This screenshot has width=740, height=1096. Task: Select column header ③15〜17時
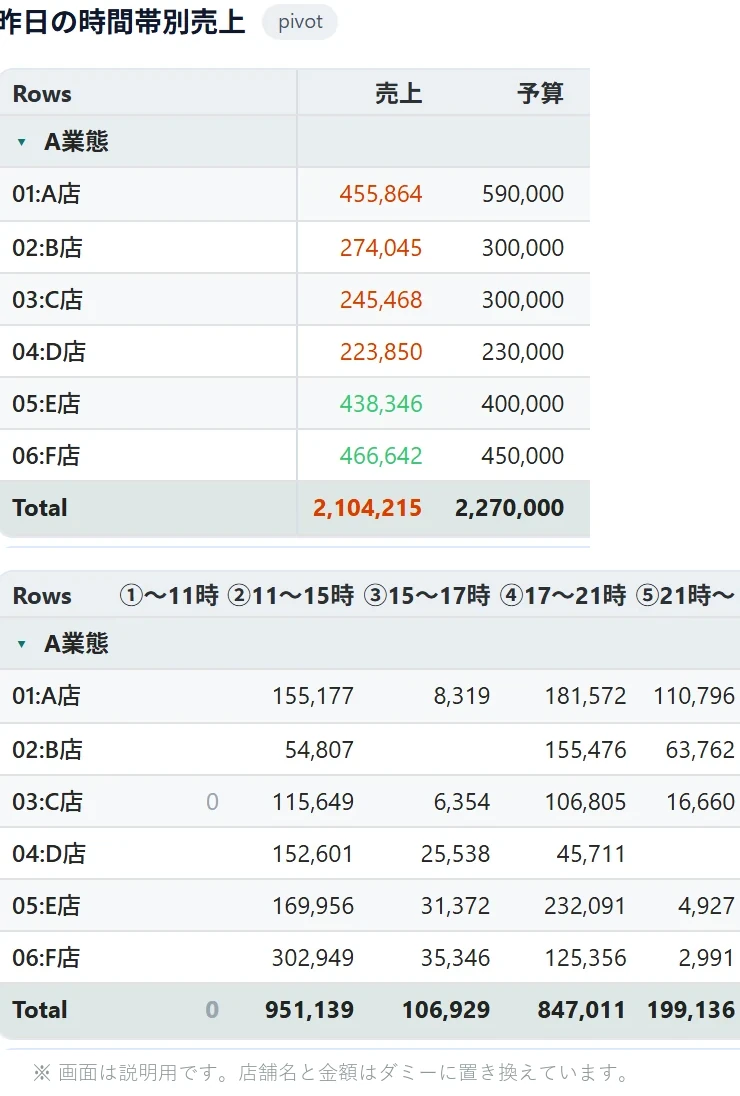tap(427, 596)
